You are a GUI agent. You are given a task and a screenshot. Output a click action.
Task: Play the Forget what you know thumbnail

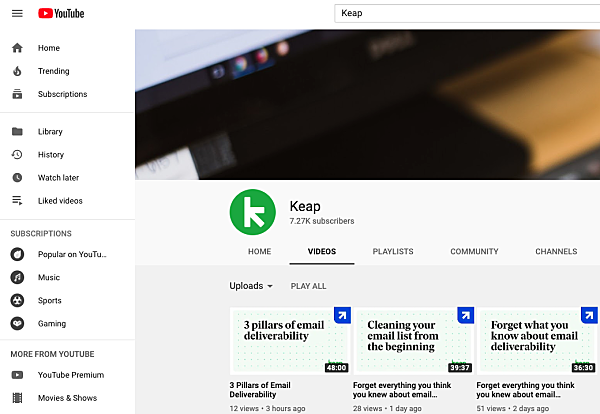[537, 341]
